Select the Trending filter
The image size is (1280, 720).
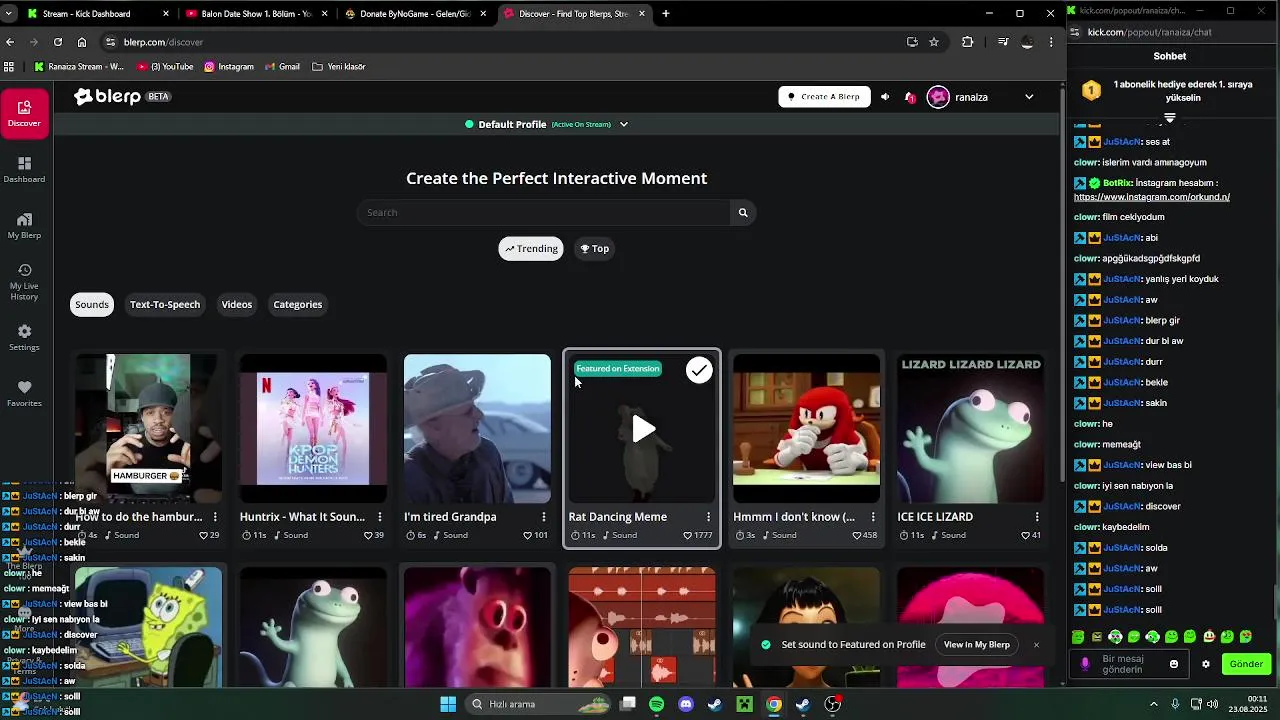pos(531,249)
